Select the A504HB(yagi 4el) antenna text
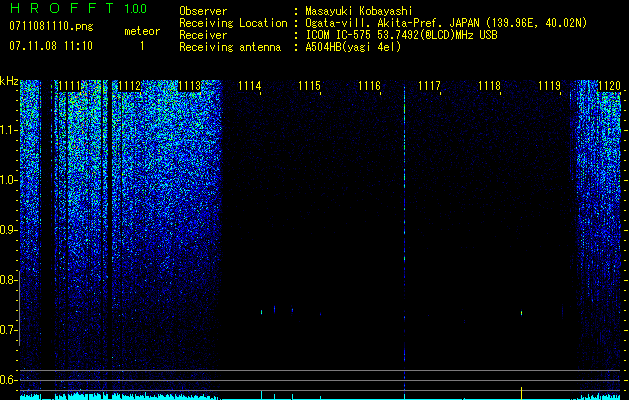 click(x=353, y=47)
